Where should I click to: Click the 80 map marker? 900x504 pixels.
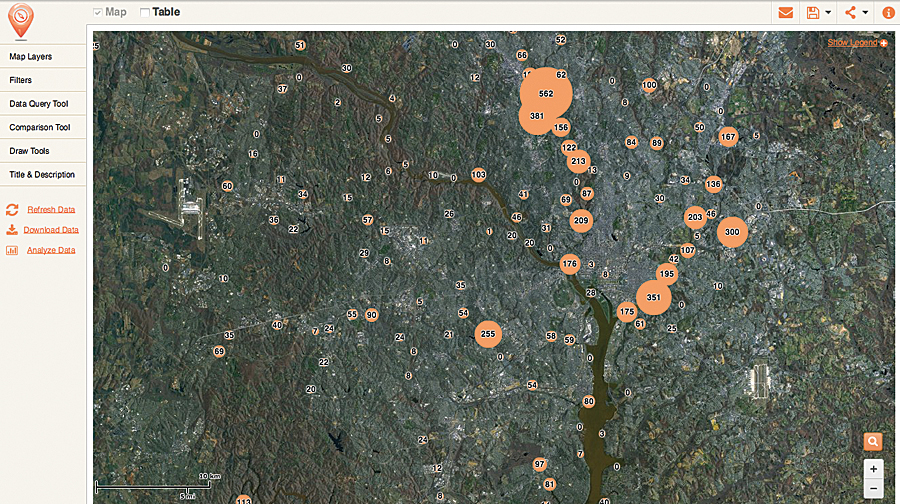click(x=588, y=401)
